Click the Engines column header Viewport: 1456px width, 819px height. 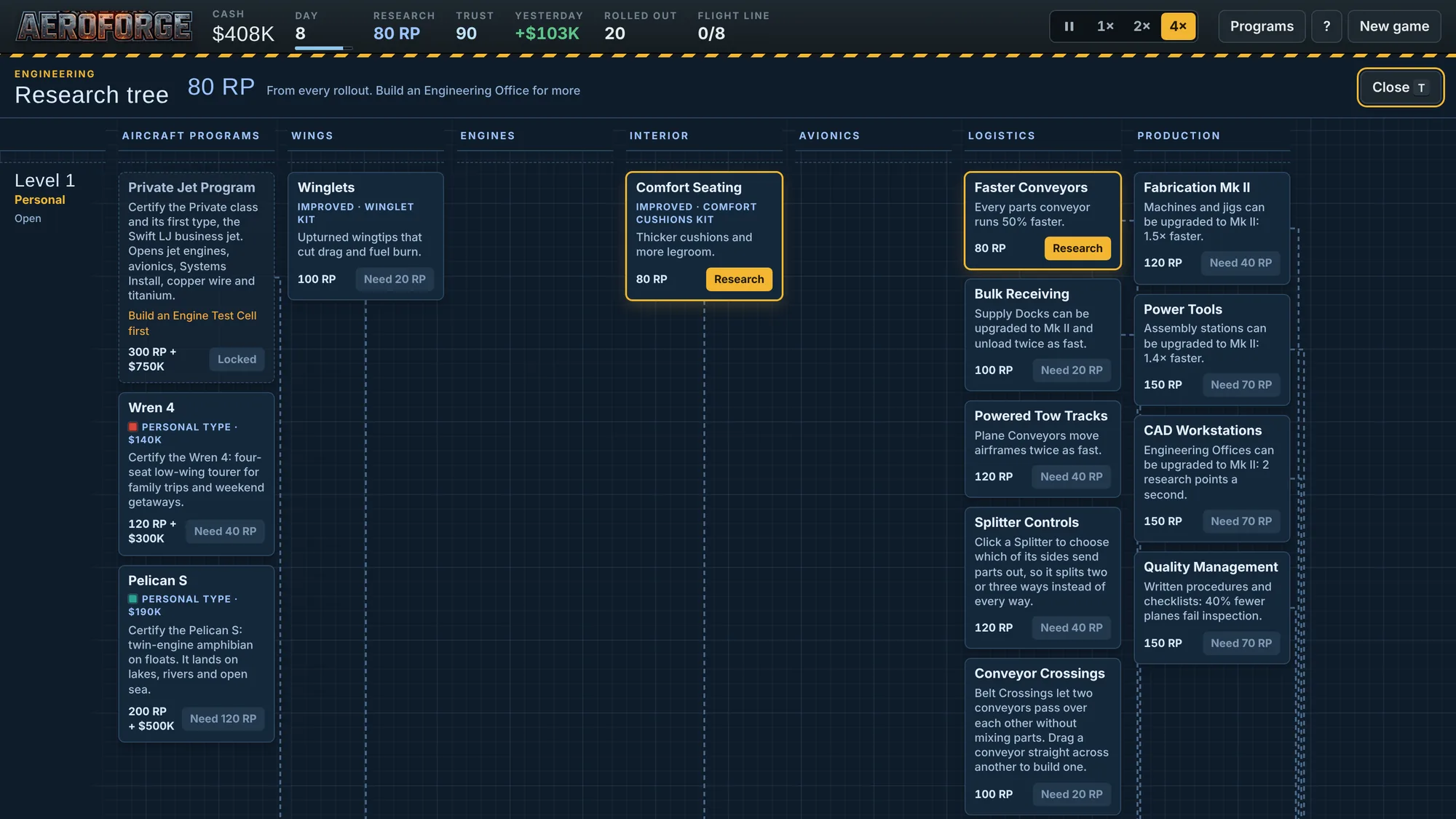(x=488, y=136)
